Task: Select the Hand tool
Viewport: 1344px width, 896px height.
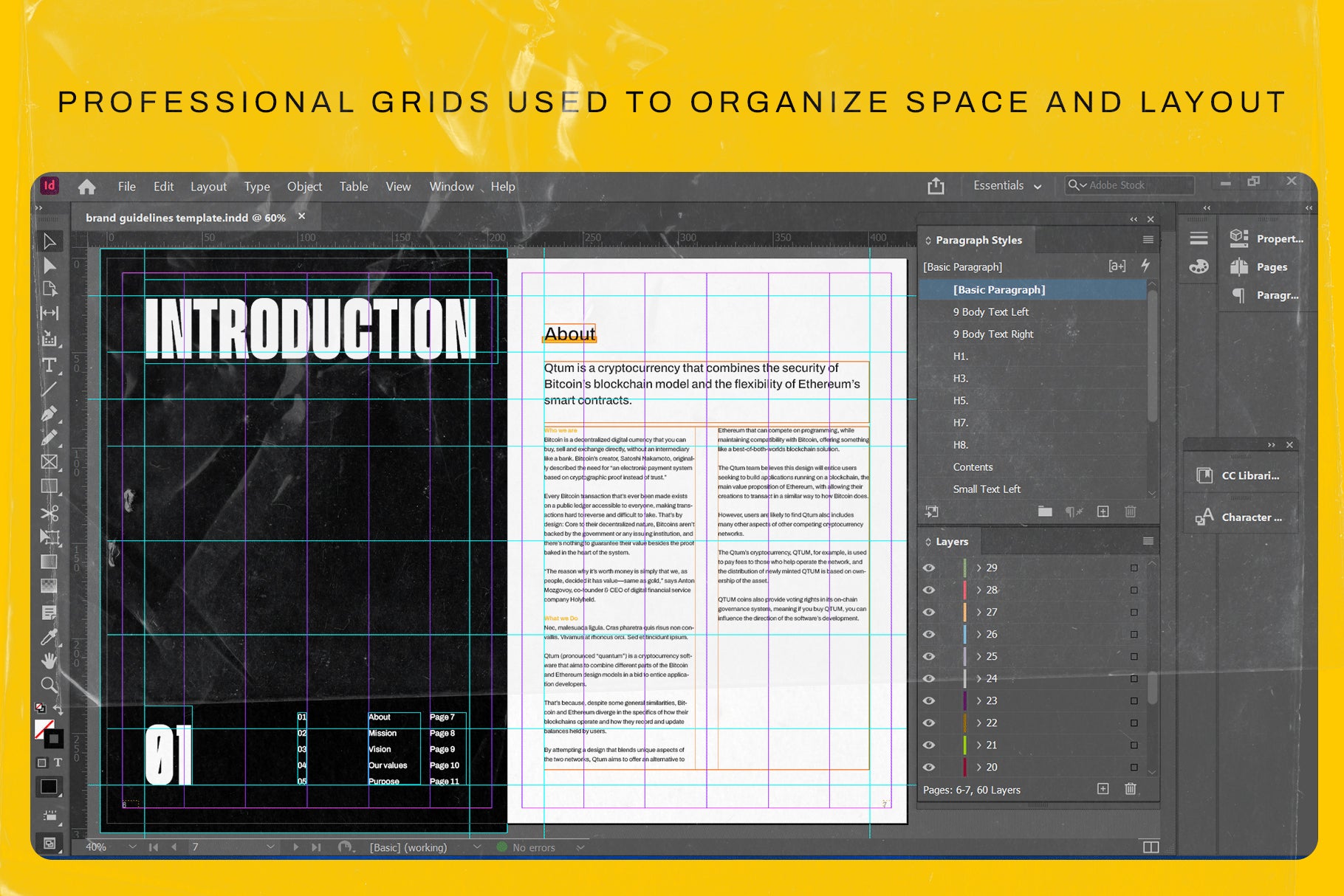Action: tap(49, 660)
